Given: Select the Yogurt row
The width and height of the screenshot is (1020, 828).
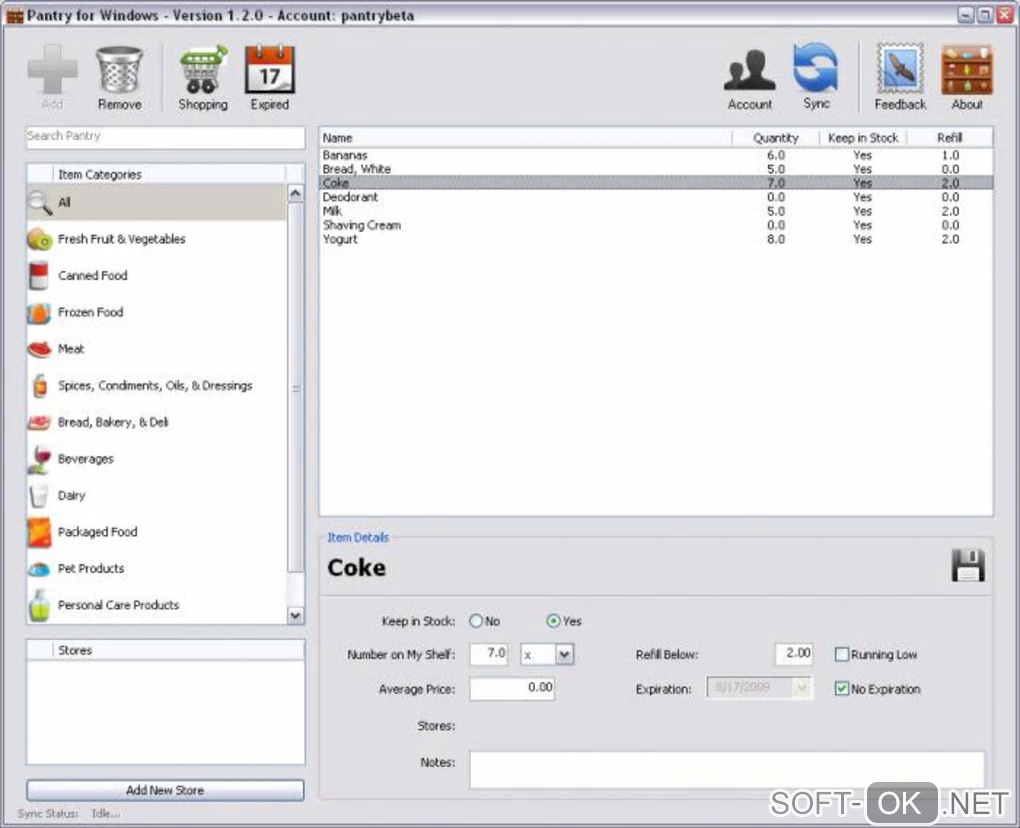Looking at the screenshot, I should (x=656, y=239).
